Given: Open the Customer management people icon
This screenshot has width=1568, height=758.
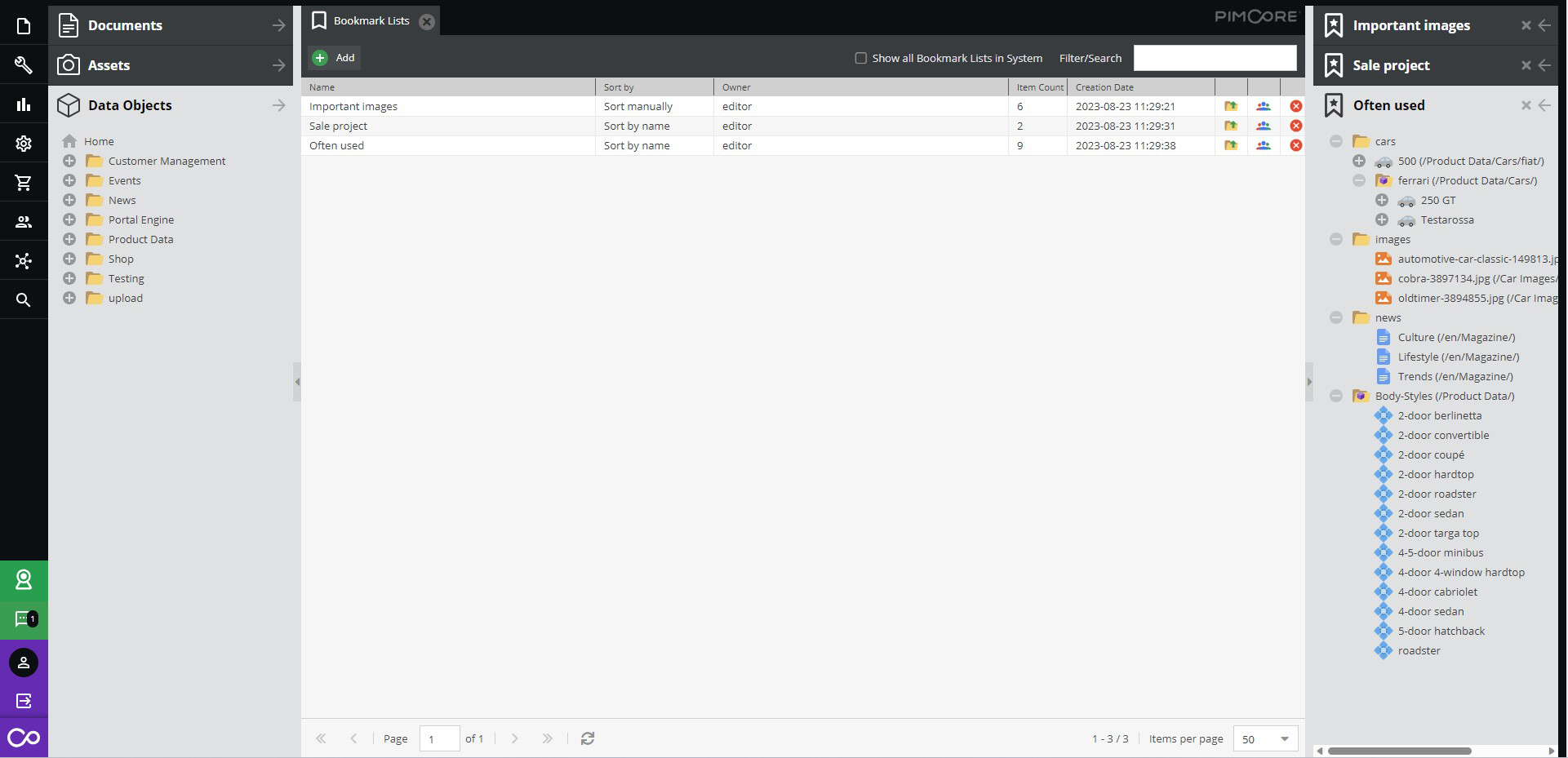Looking at the screenshot, I should click(24, 222).
